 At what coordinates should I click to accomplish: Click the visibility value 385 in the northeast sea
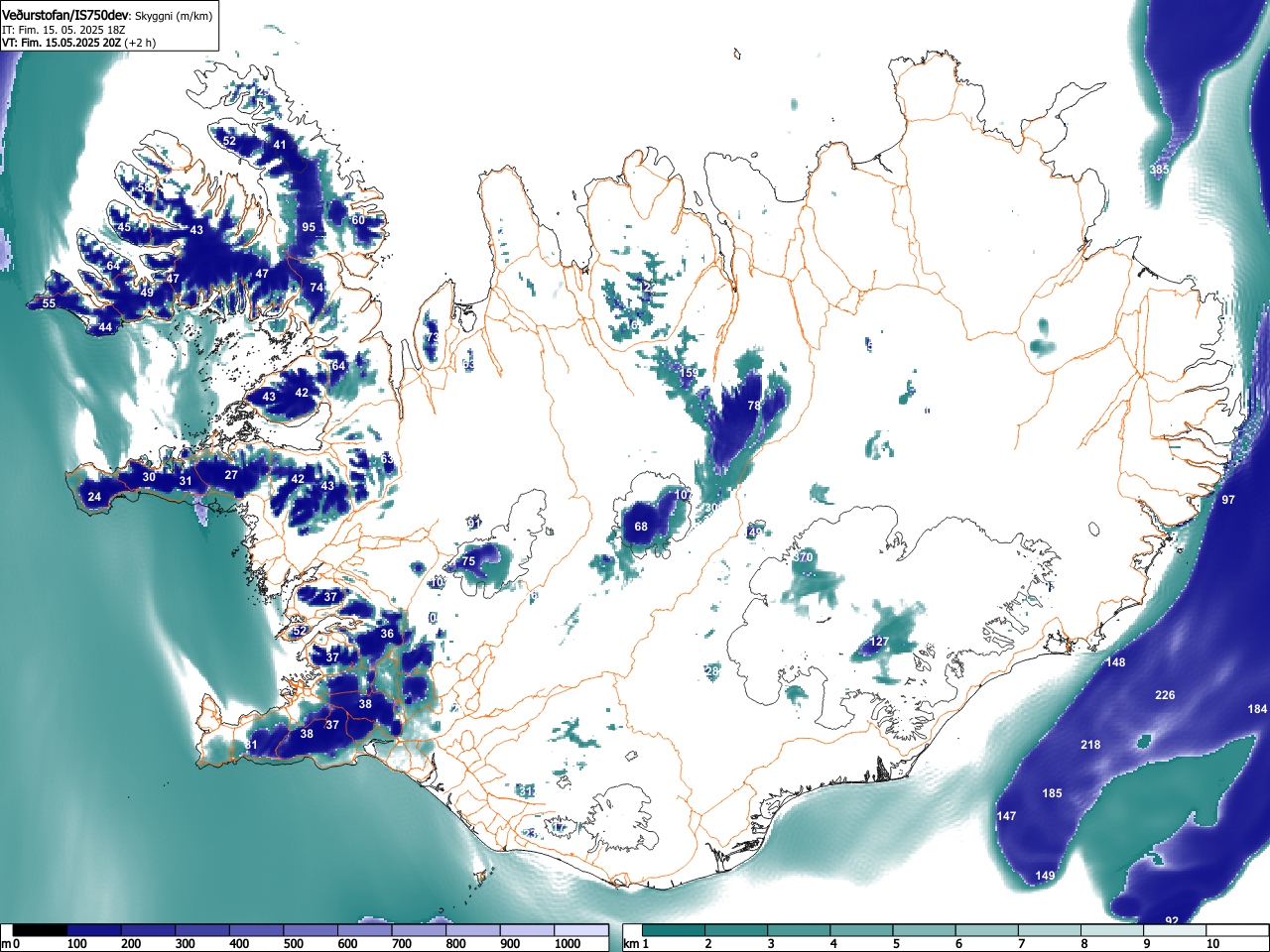(x=1159, y=170)
